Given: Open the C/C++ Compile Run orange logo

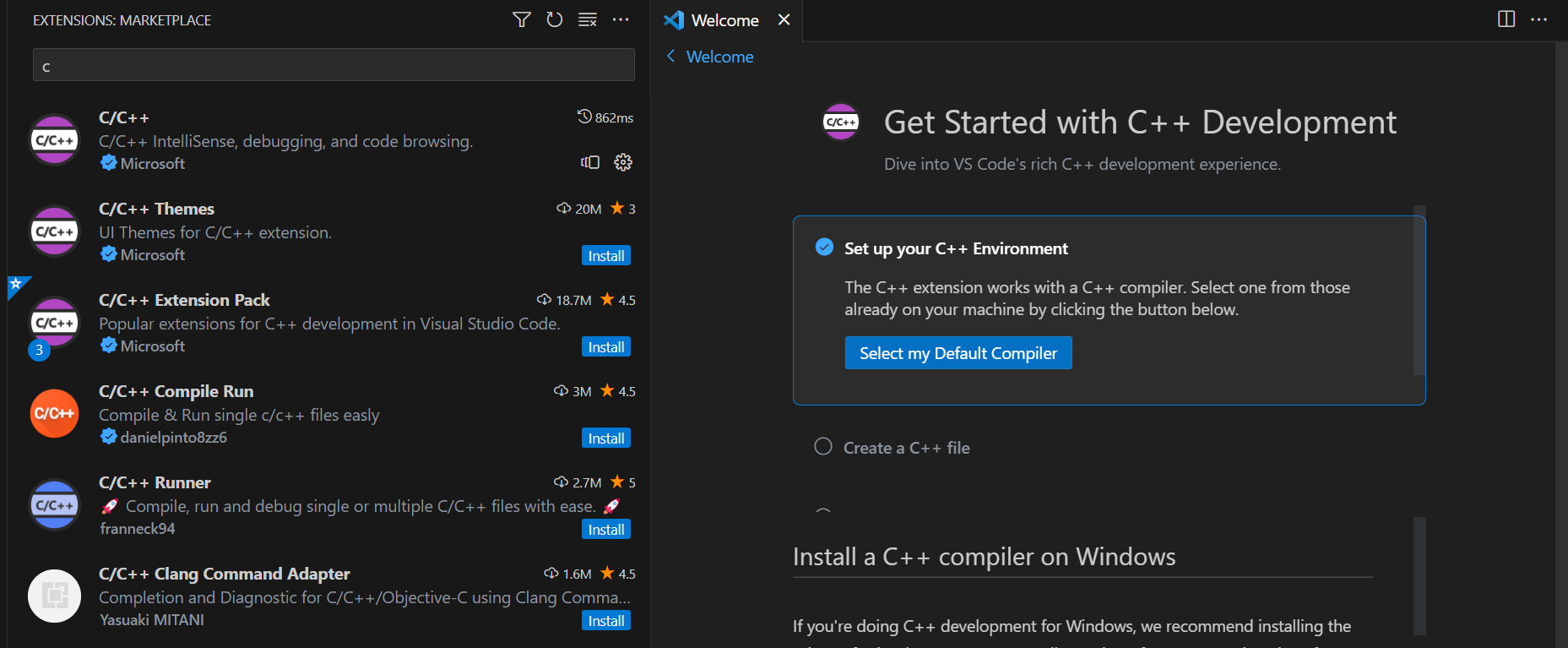Looking at the screenshot, I should point(55,413).
